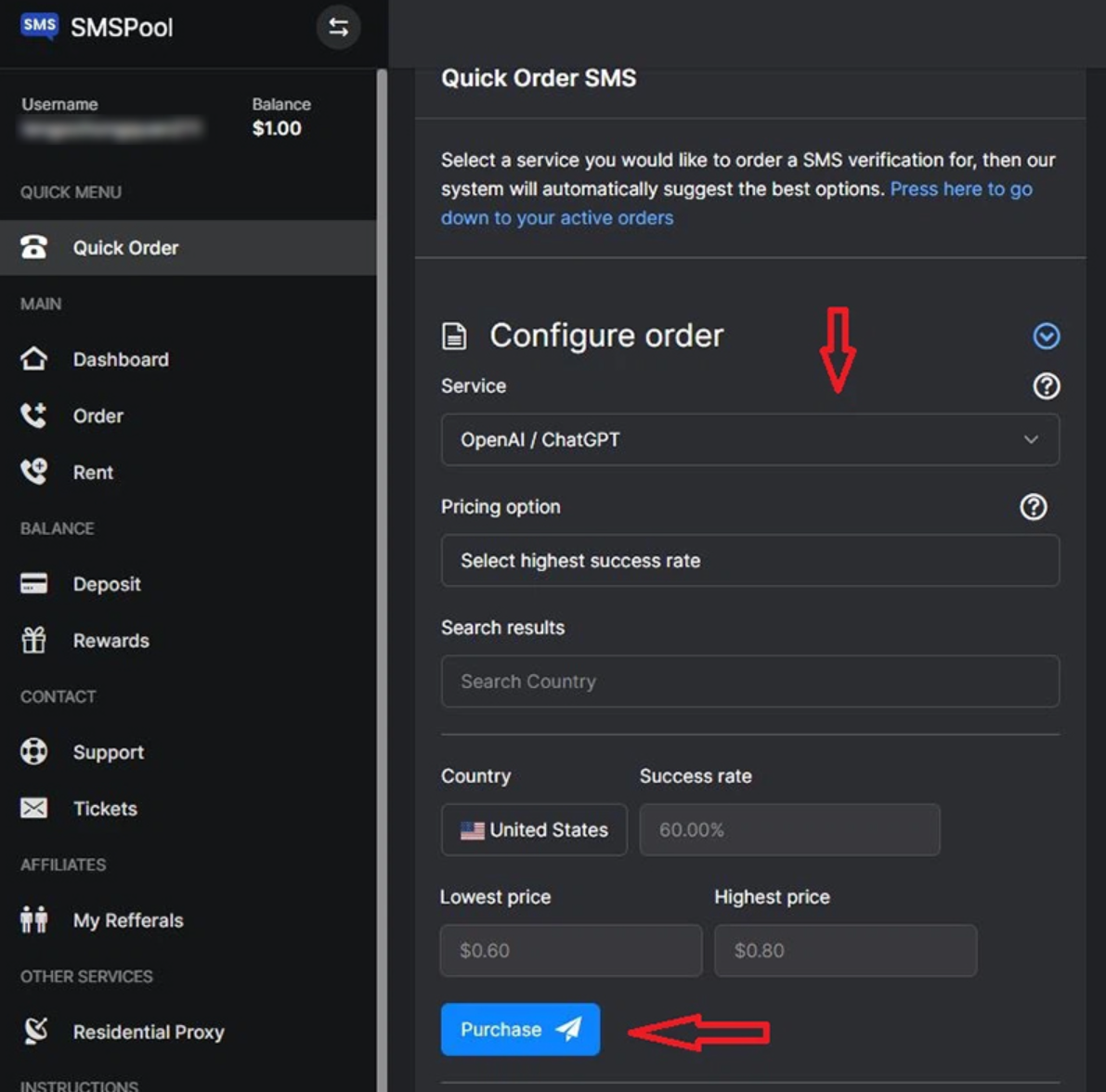This screenshot has height=1092, width=1106.
Task: Open the Rent page
Action: [x=93, y=473]
